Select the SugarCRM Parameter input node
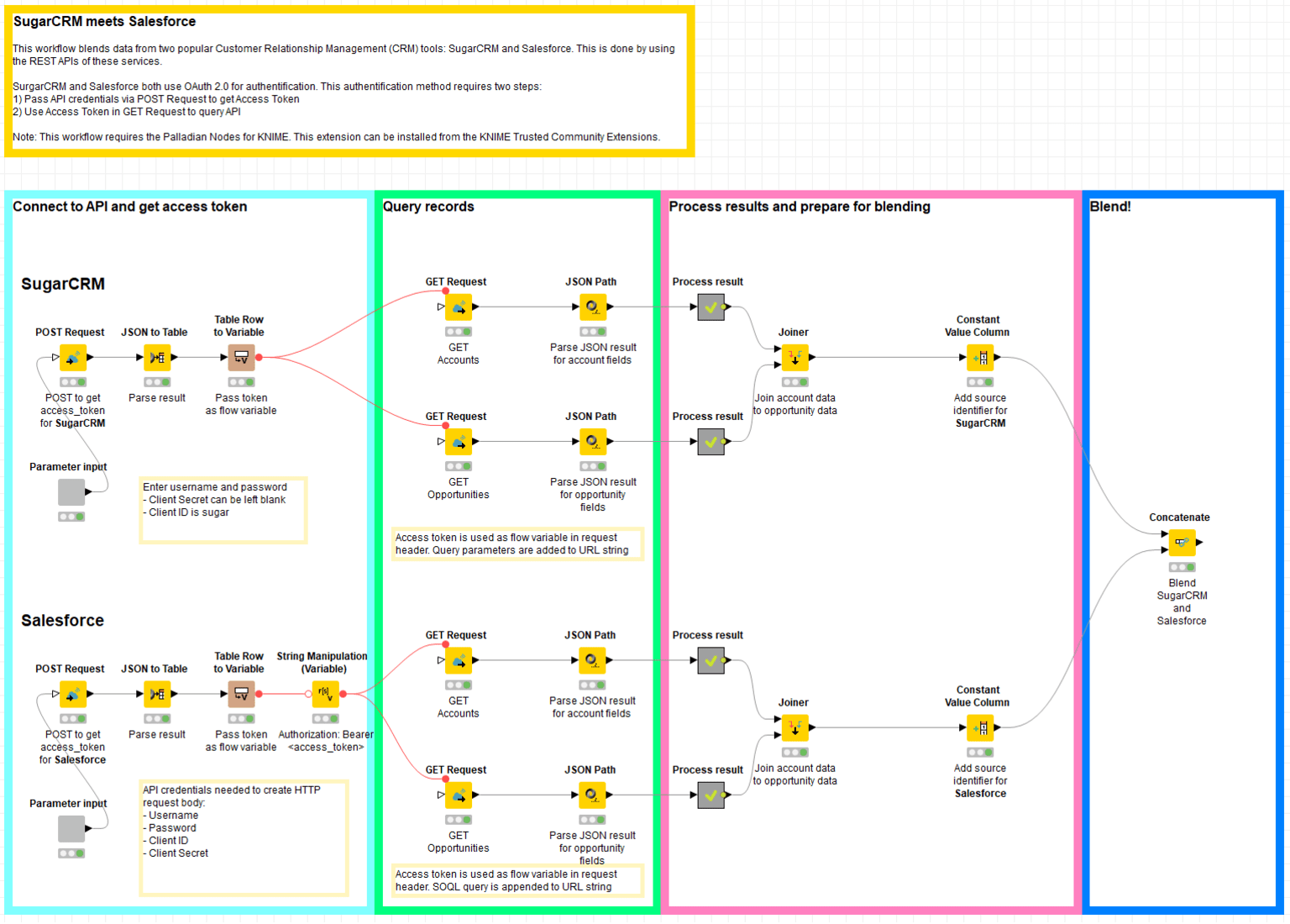The height and width of the screenshot is (924, 1290). (71, 492)
